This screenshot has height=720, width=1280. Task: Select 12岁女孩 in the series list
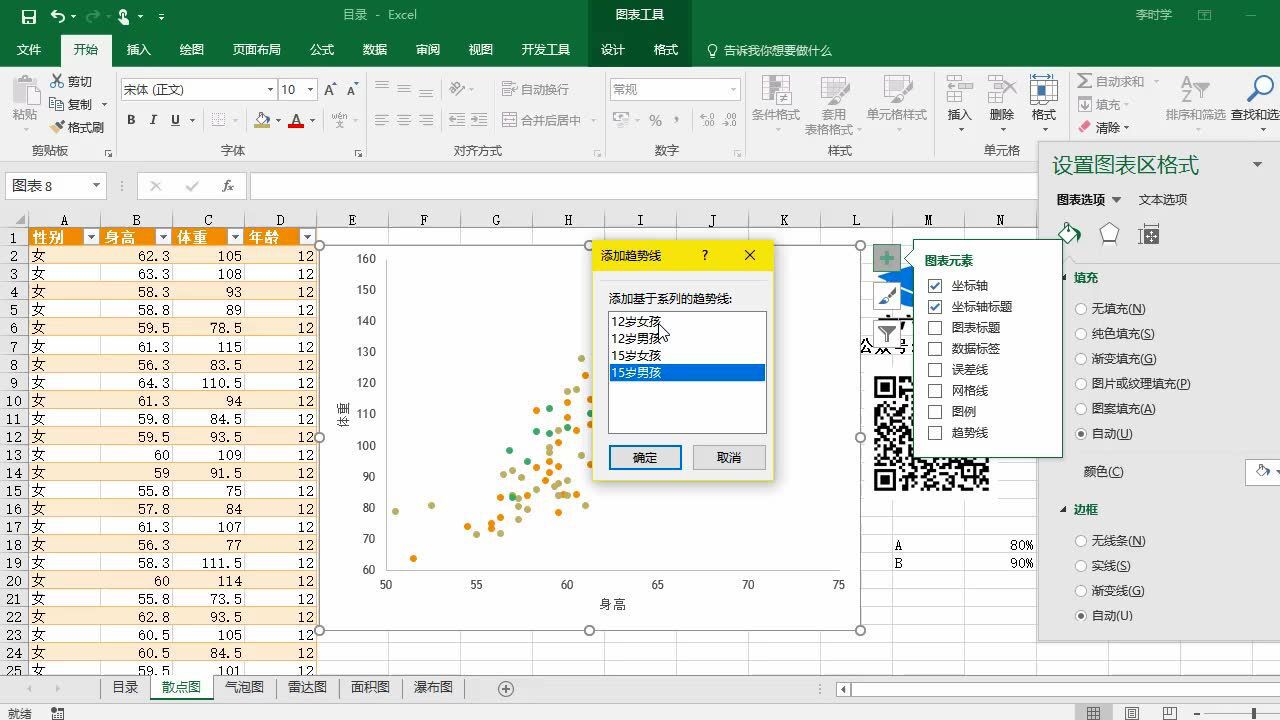click(687, 322)
